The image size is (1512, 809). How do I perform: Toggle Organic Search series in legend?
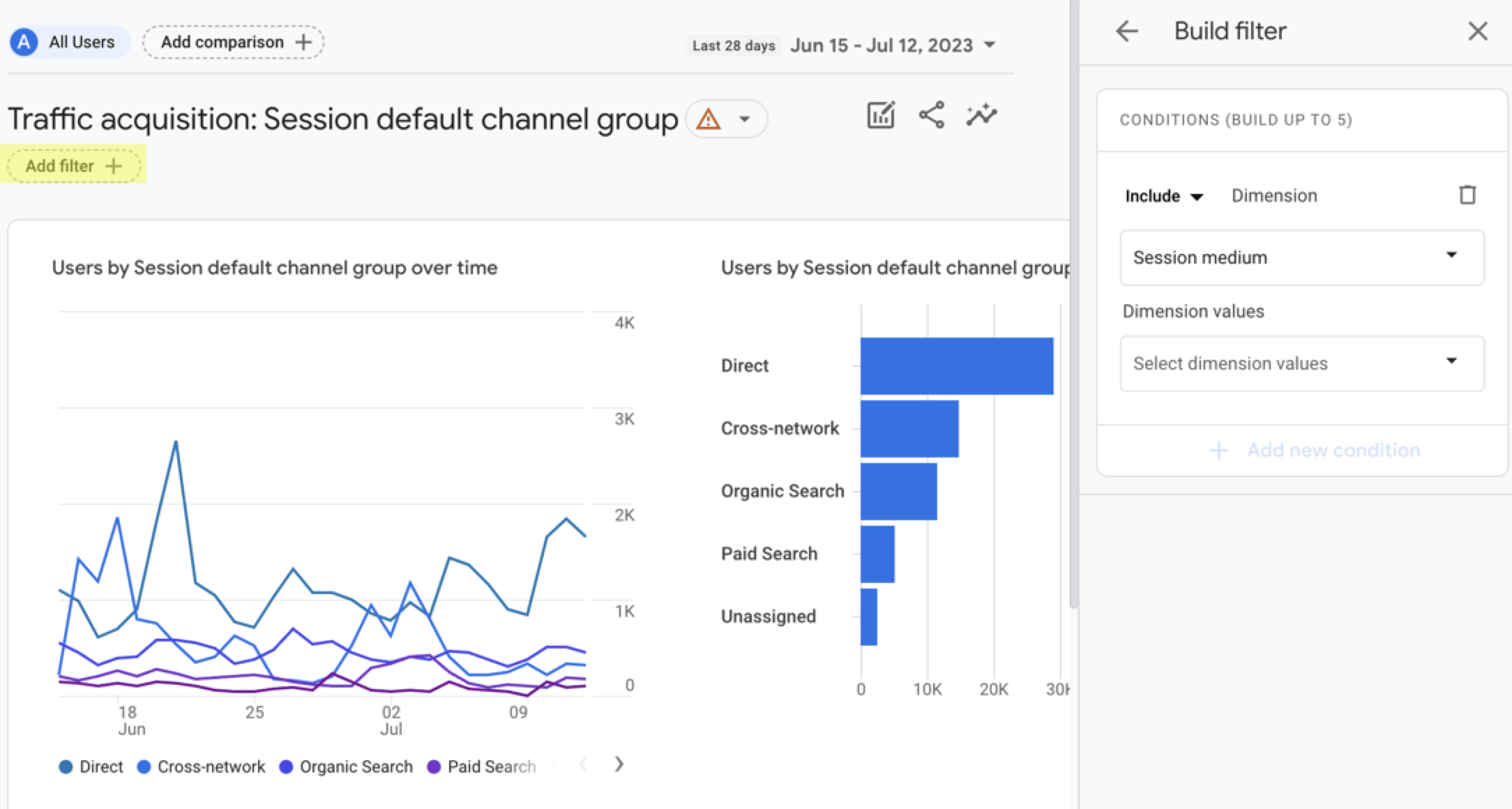(x=346, y=766)
